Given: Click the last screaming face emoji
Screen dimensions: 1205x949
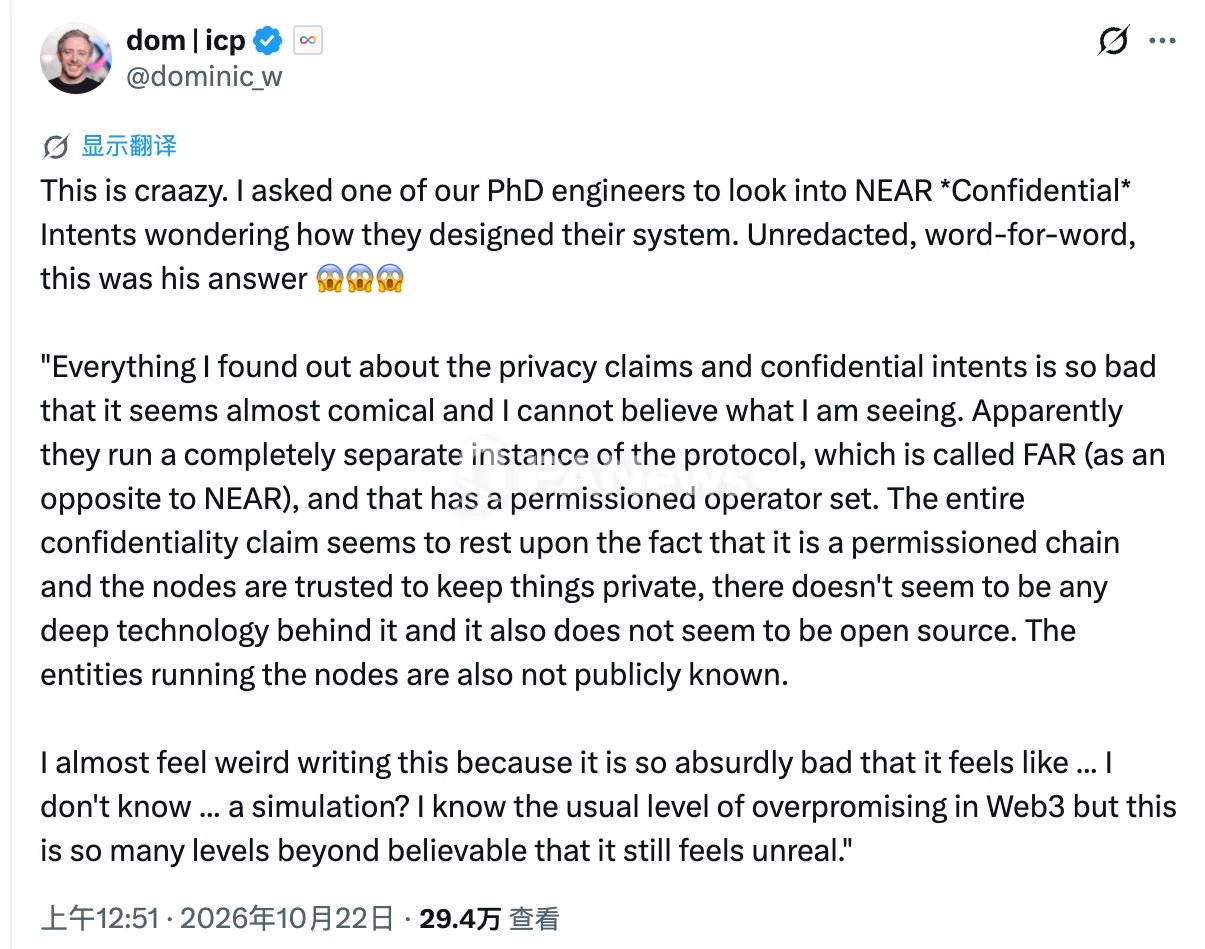Looking at the screenshot, I should (390, 278).
